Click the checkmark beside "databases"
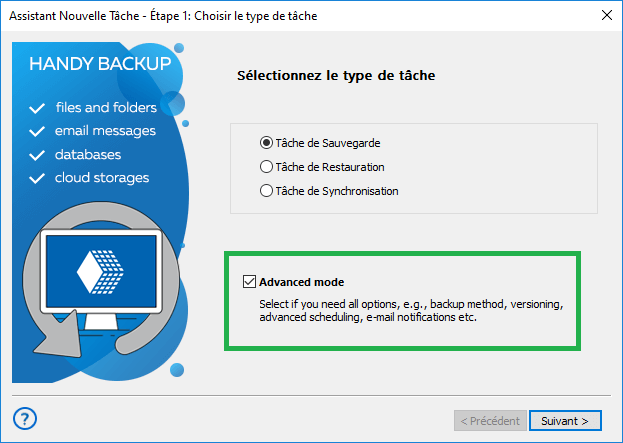Viewport: 623px width, 443px height. (x=38, y=155)
